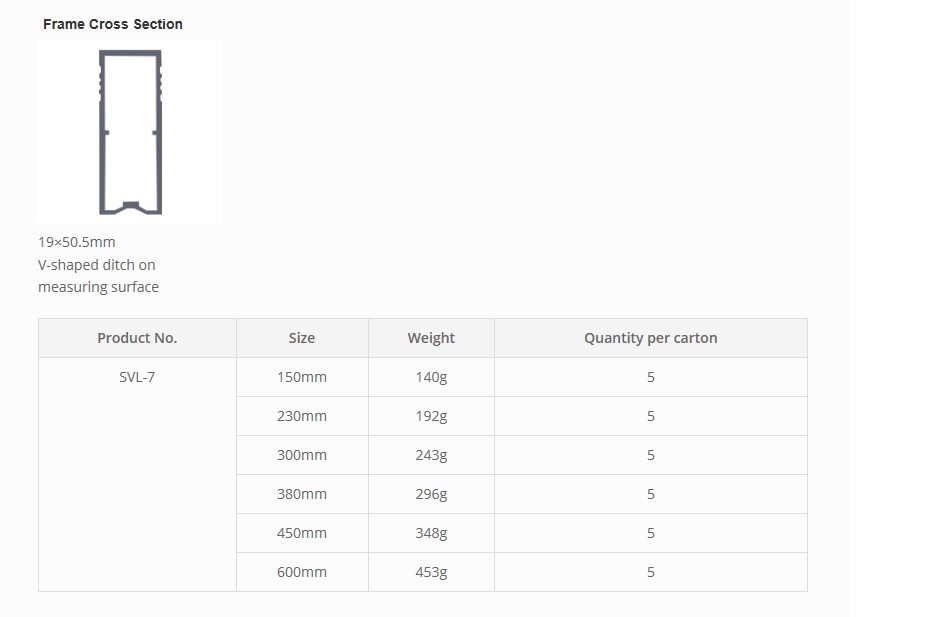The width and height of the screenshot is (930, 617).
Task: Click the frame cross section image
Action: 130,132
